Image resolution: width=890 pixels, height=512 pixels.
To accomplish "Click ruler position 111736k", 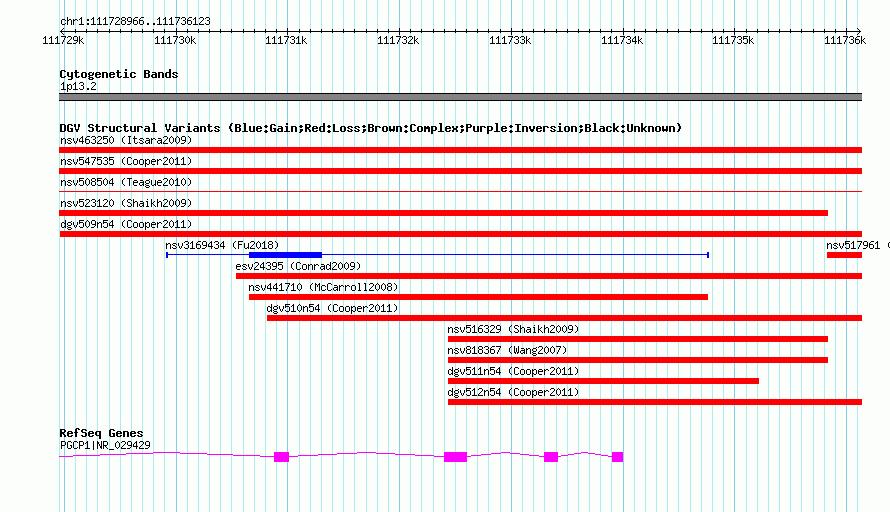I will pos(845,40).
